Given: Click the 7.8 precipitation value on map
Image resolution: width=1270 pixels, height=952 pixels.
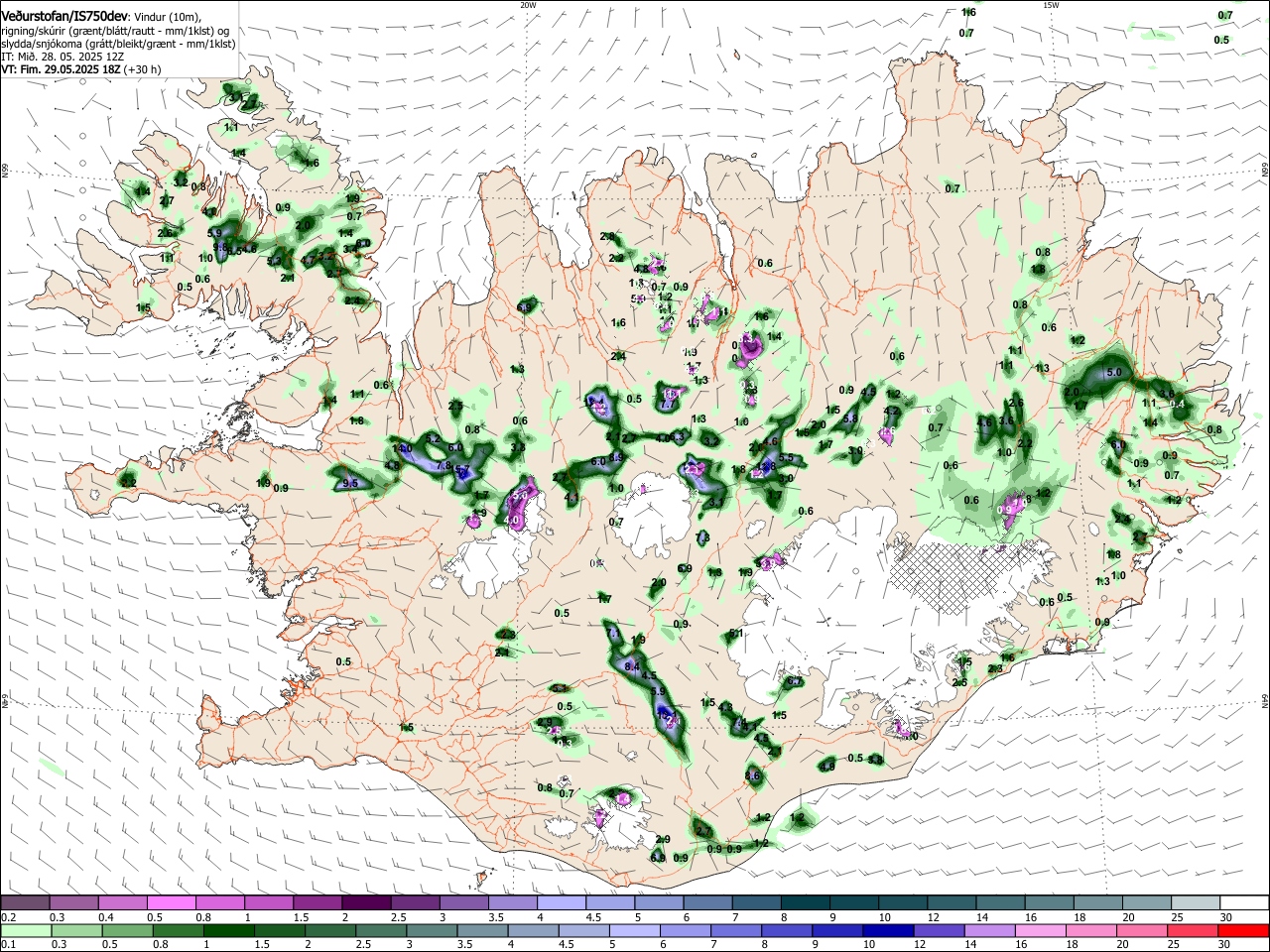Looking at the screenshot, I should tap(444, 465).
